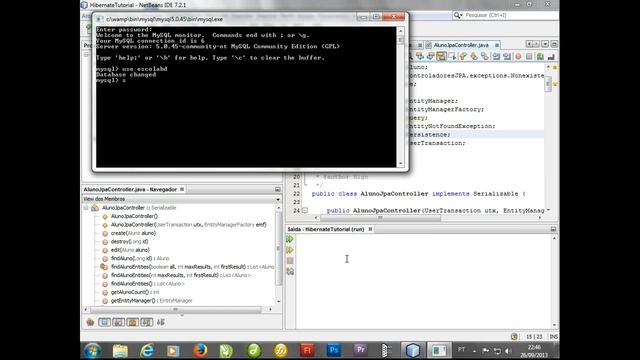Click the Comment code icon
The width and height of the screenshot is (640, 360).
coord(540,56)
